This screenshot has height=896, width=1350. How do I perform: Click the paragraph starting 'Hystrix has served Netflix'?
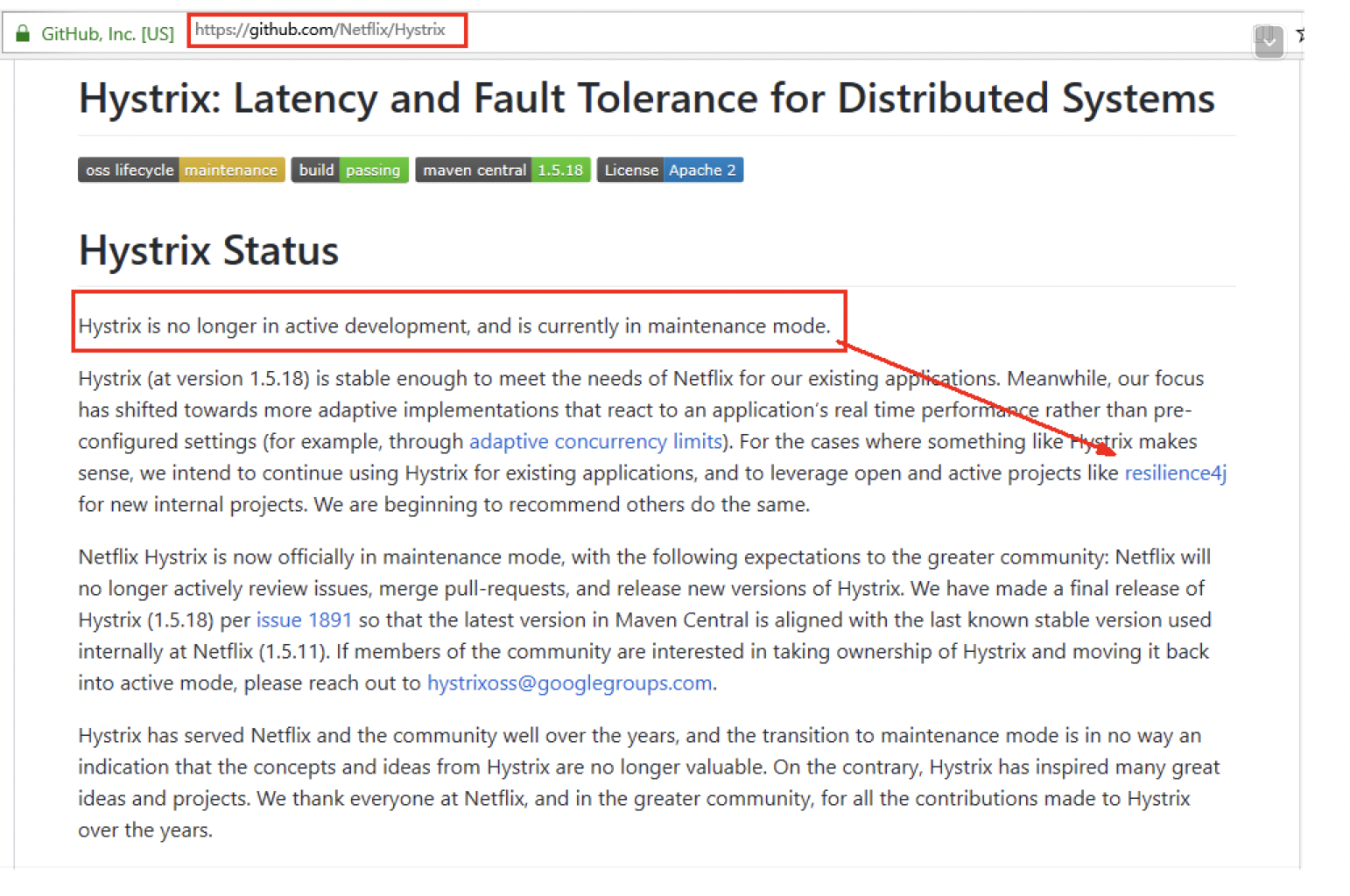point(613,783)
